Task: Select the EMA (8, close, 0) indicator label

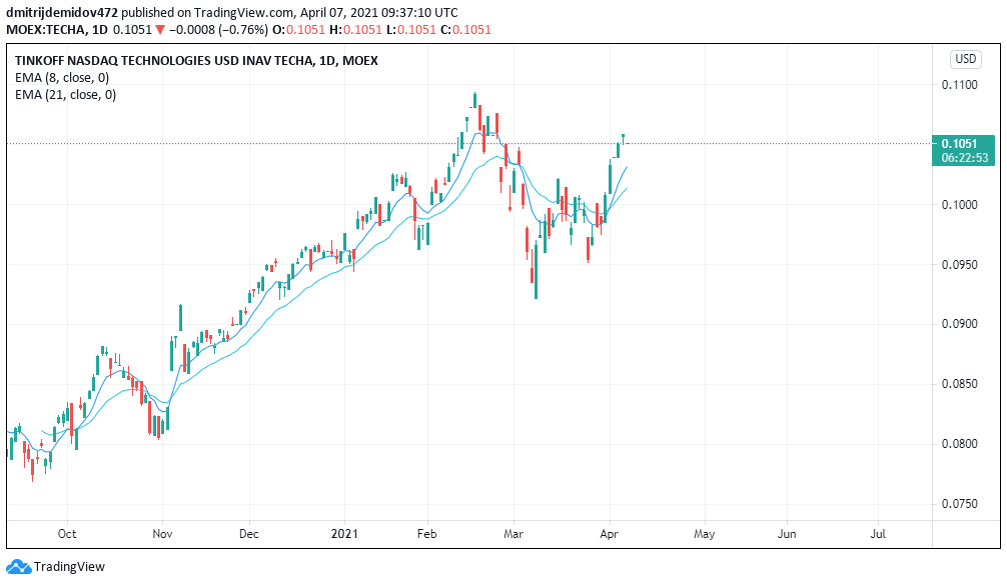Action: pyautogui.click(x=62, y=78)
